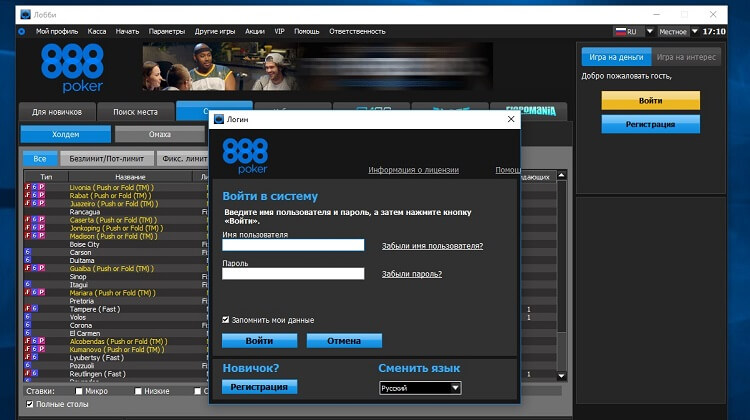This screenshot has width=750, height=420.
Task: Close the Логин dialog with the X button
Action: pyautogui.click(x=511, y=119)
